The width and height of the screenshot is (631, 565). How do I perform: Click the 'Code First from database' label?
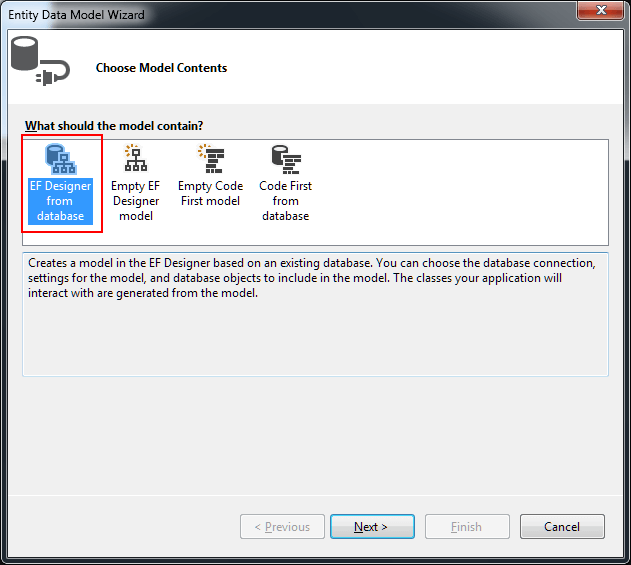(285, 201)
